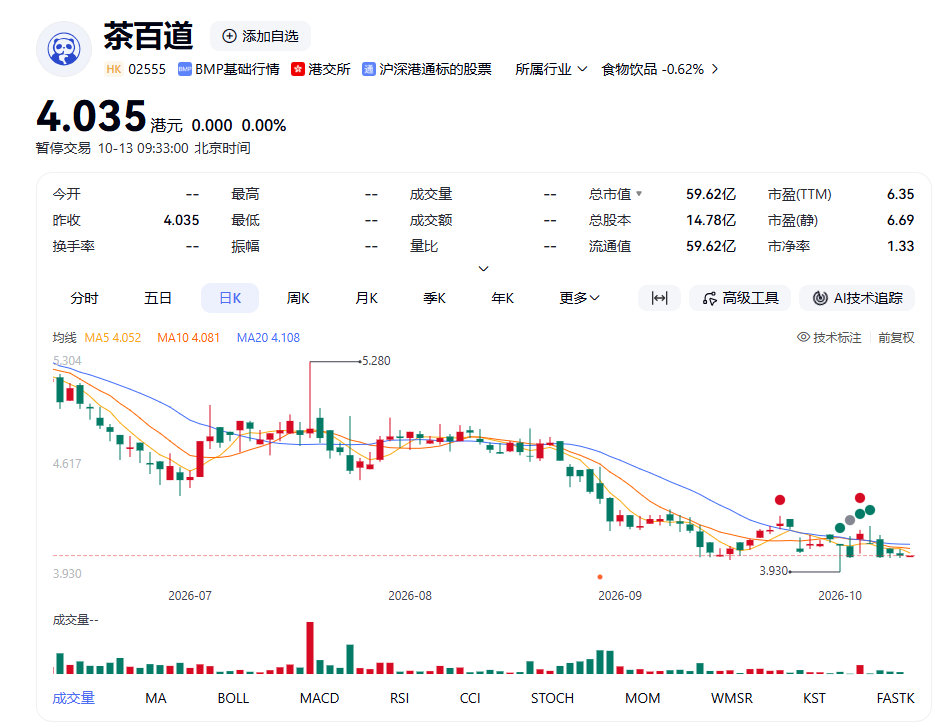Select the FASTK indicator tab
Image resolution: width=935 pixels, height=727 pixels.
[x=895, y=698]
